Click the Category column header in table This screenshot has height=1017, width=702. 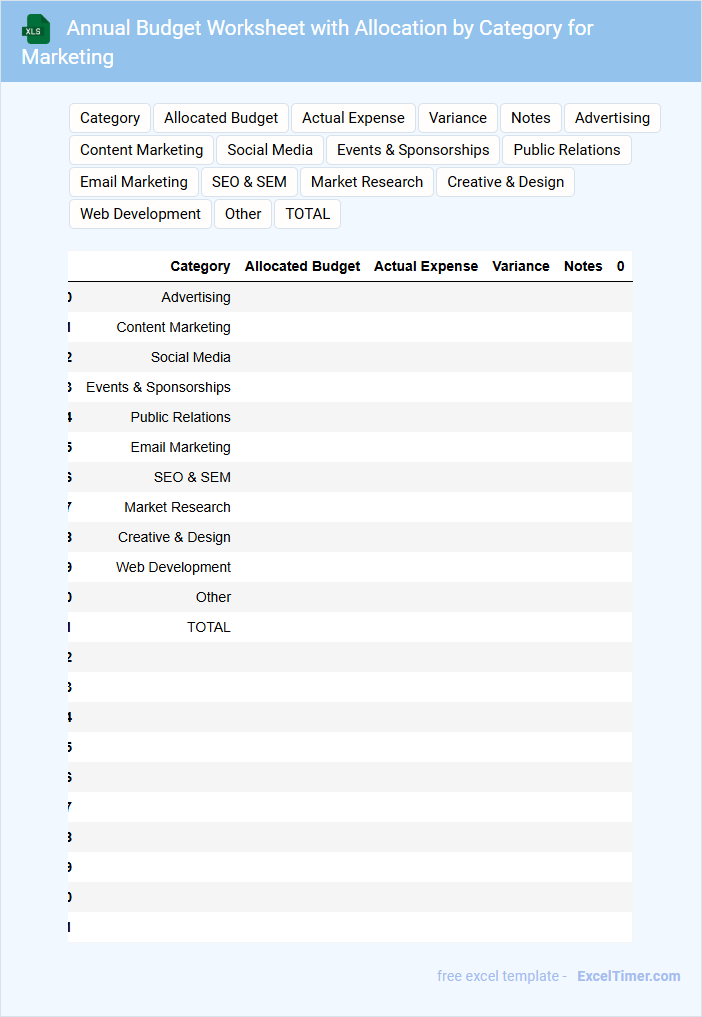[200, 267]
